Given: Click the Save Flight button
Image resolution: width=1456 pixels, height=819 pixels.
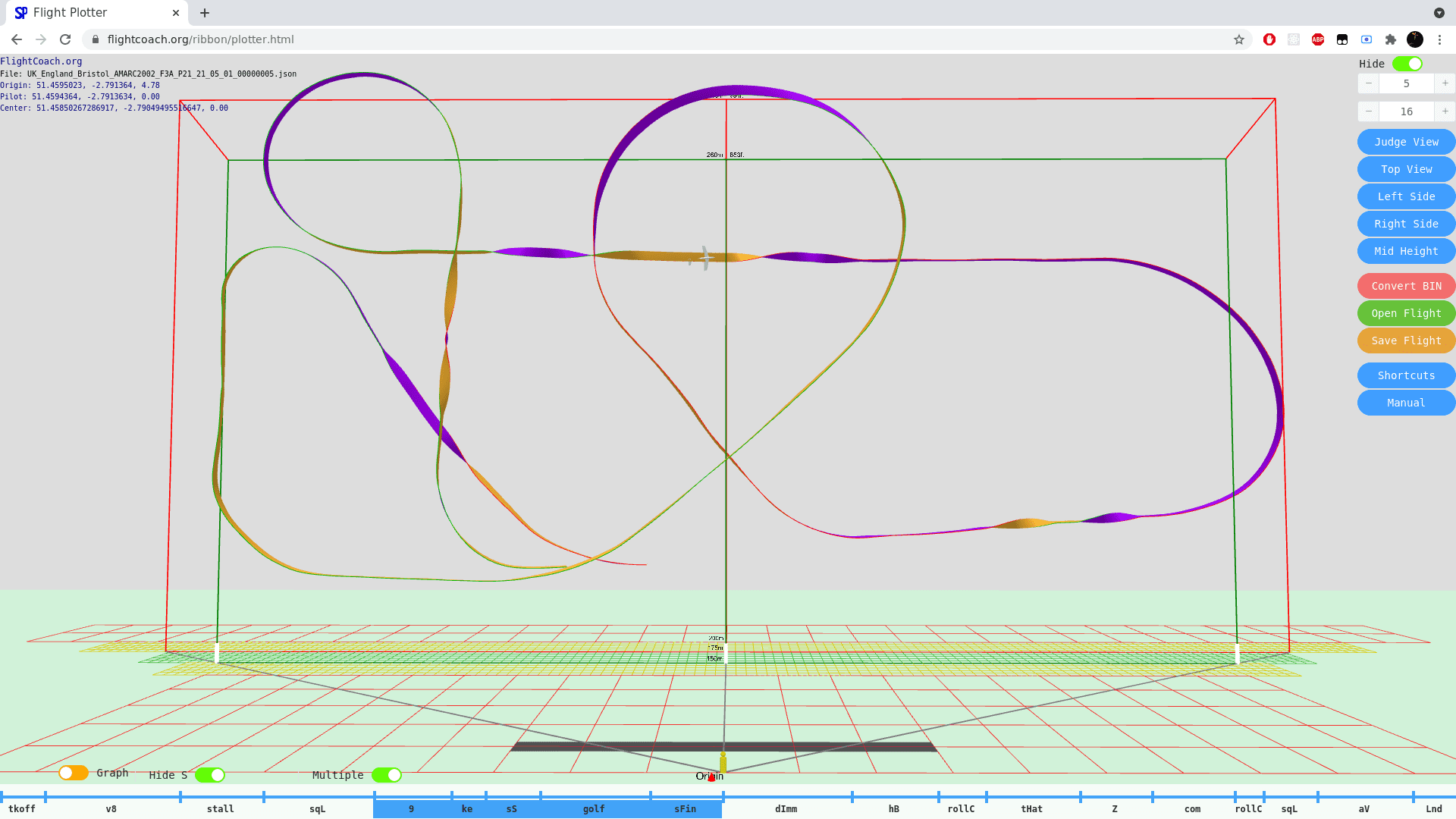Looking at the screenshot, I should point(1406,340).
